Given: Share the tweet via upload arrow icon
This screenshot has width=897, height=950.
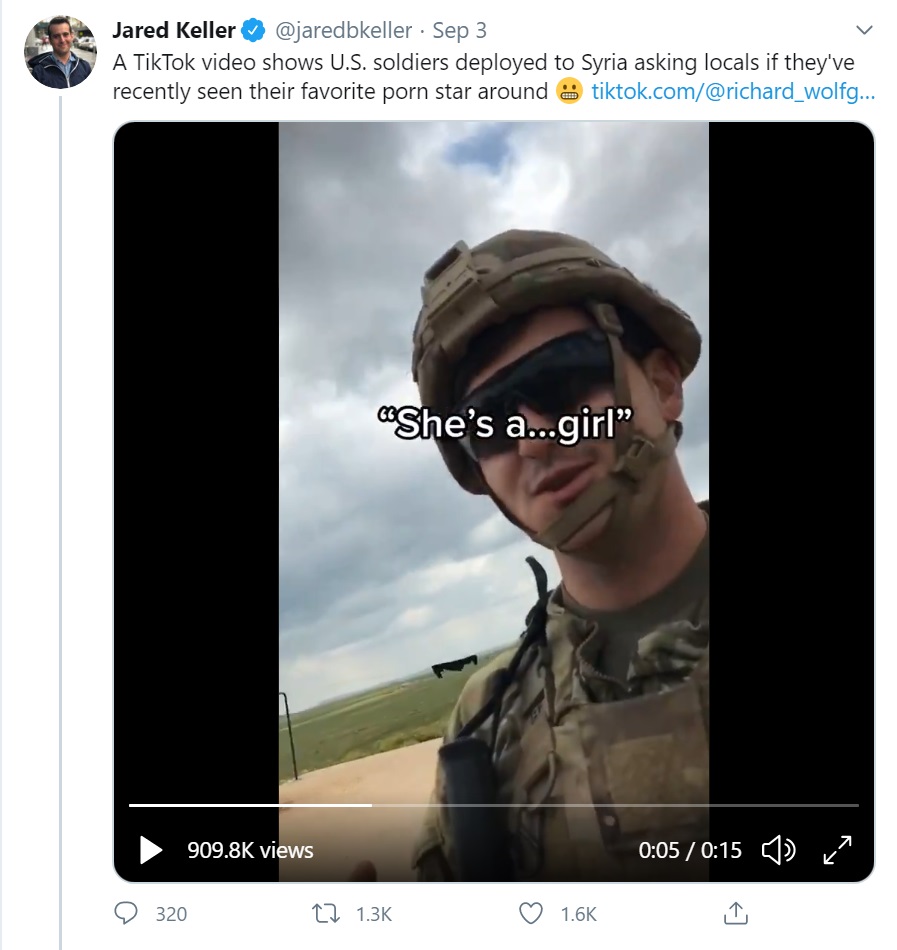Looking at the screenshot, I should click(x=735, y=913).
